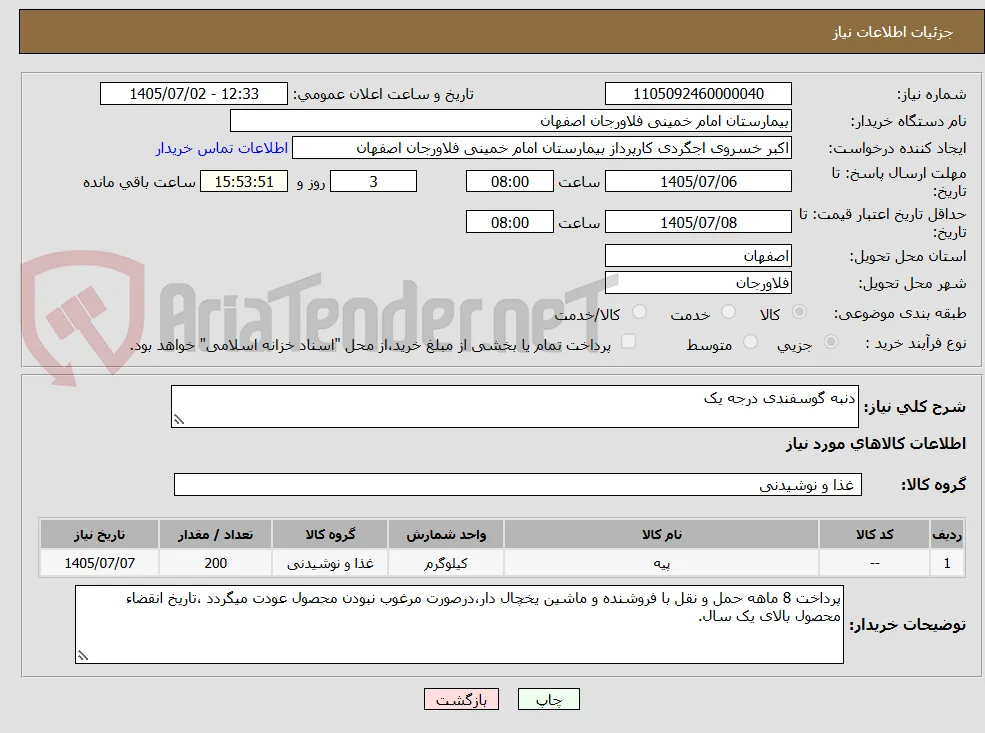
Task: Click the response deadline hour 08:00 field
Action: (509, 182)
